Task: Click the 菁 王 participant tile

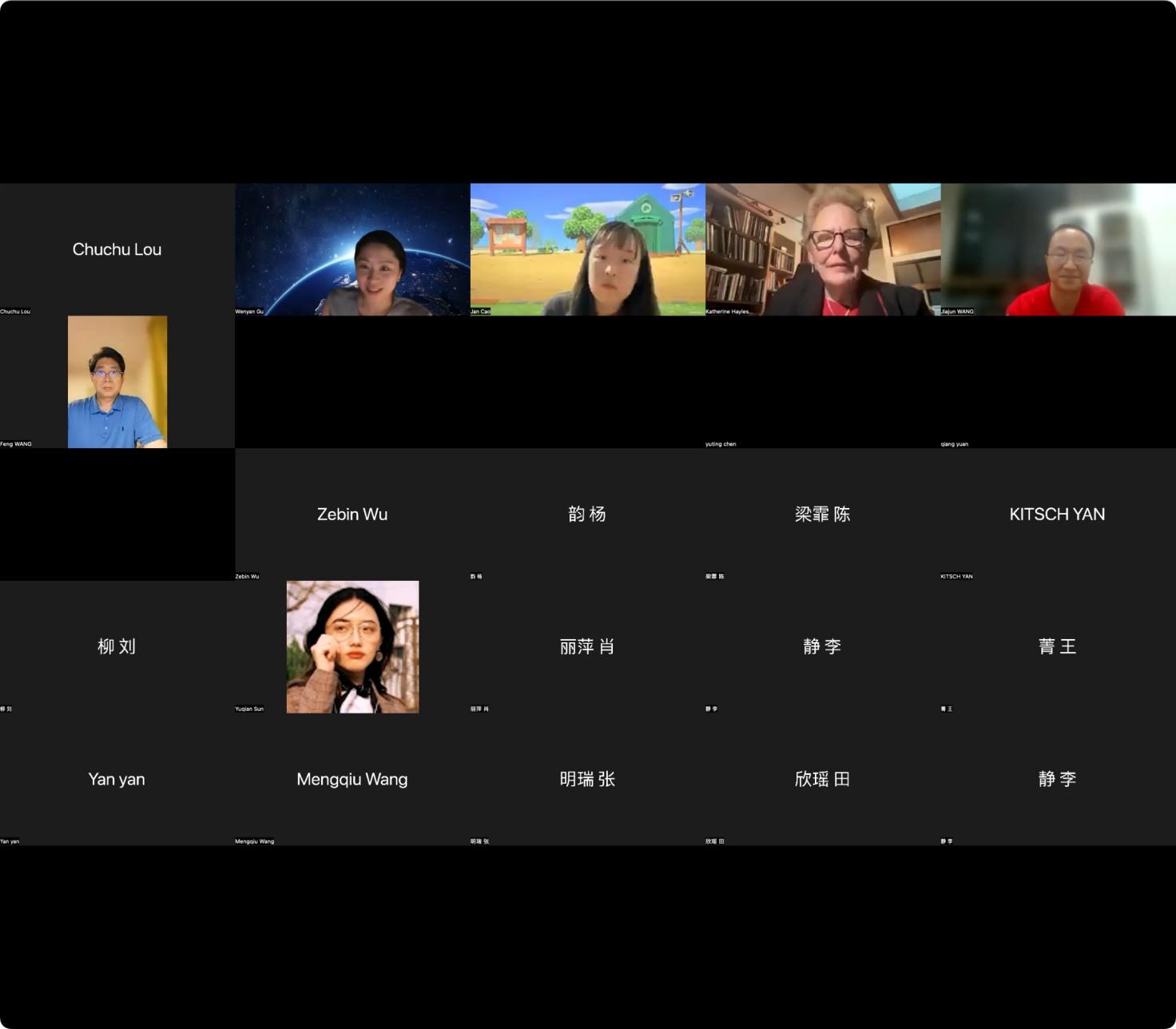Action: [x=1058, y=646]
